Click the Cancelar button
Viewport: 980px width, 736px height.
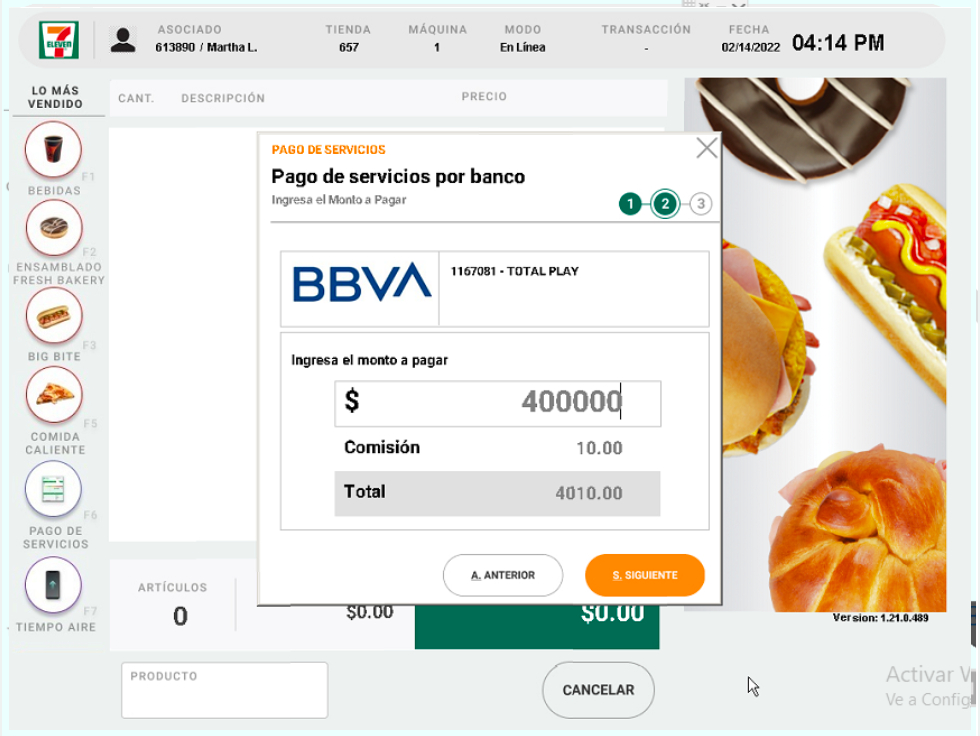click(598, 690)
